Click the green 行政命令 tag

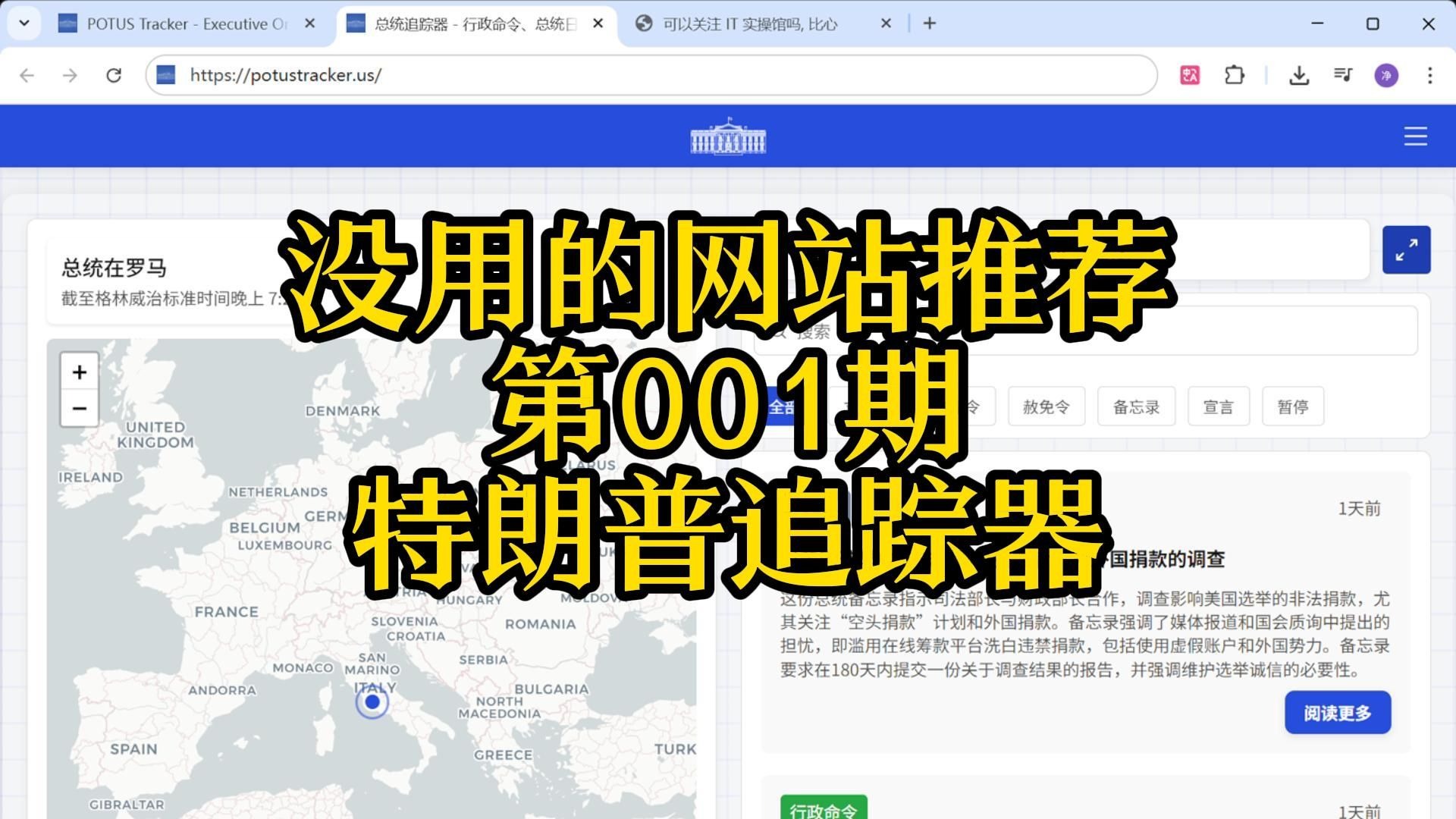click(824, 808)
